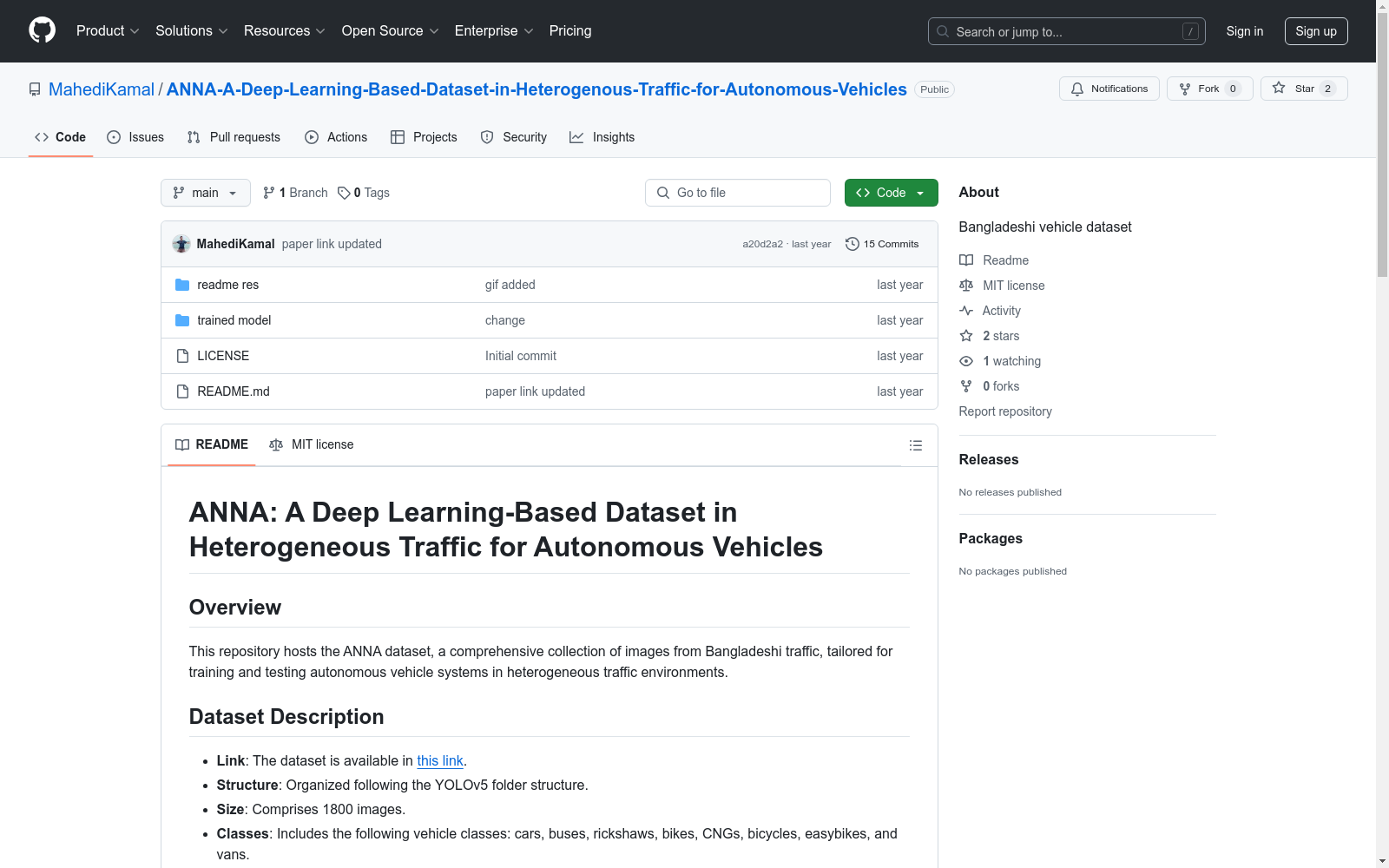Open the green Code dropdown button

click(891, 193)
